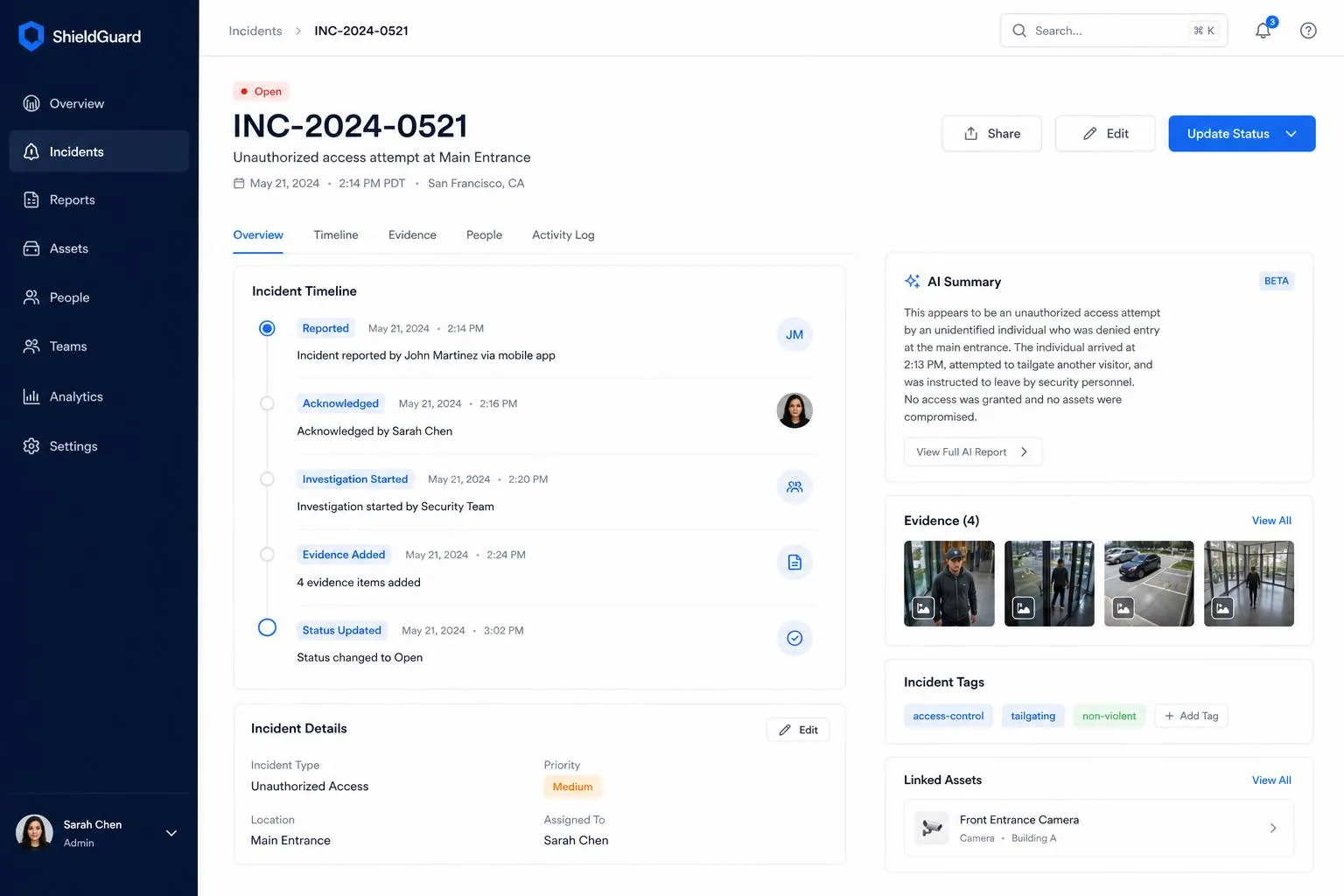Click the tailgating tag

[x=1032, y=716]
